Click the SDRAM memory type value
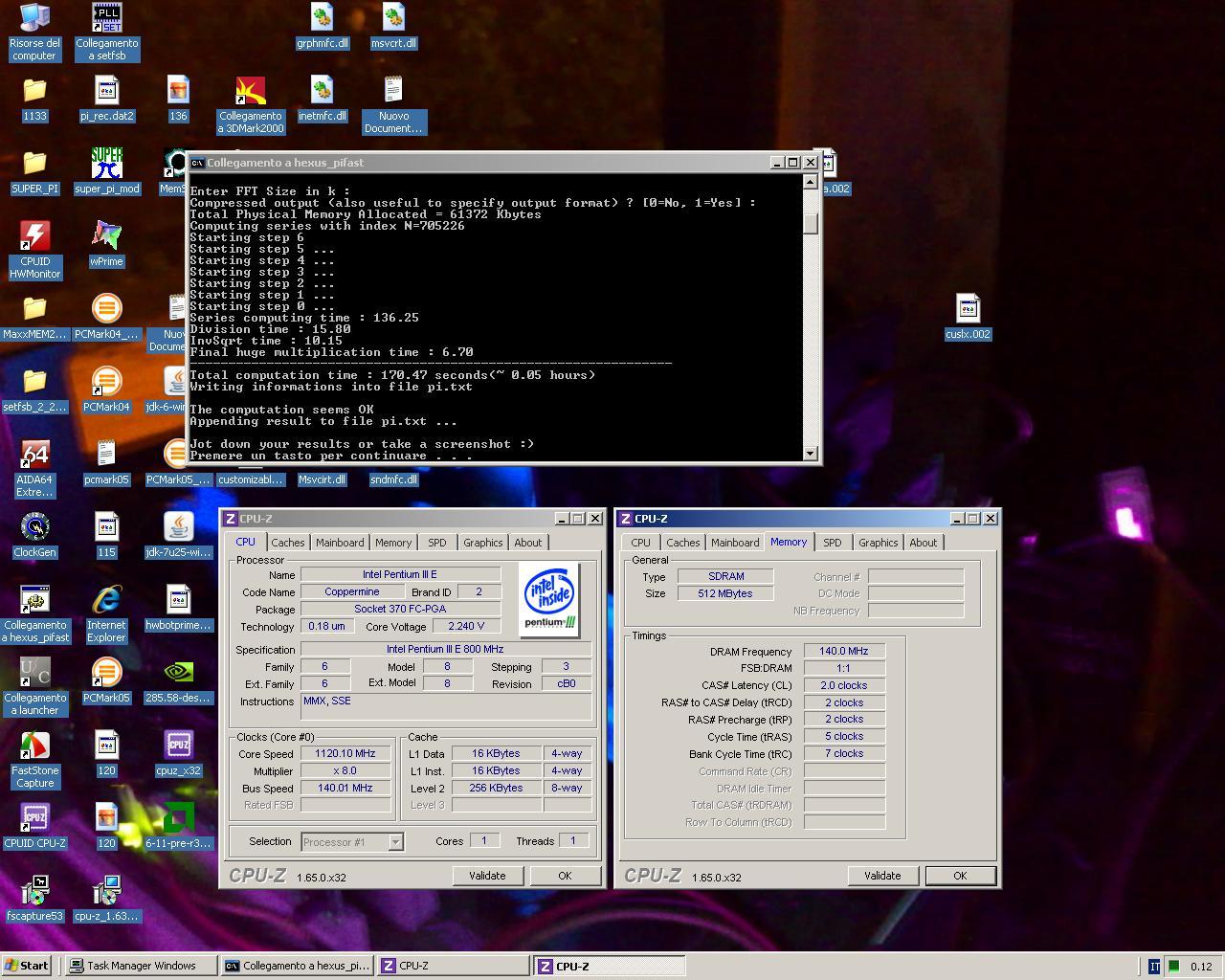 point(725,576)
